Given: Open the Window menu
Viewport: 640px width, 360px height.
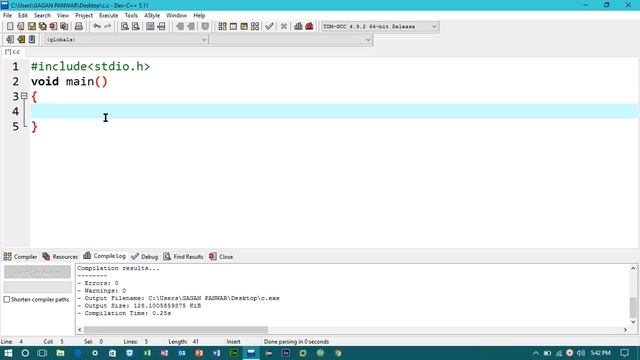Looking at the screenshot, I should (x=176, y=16).
